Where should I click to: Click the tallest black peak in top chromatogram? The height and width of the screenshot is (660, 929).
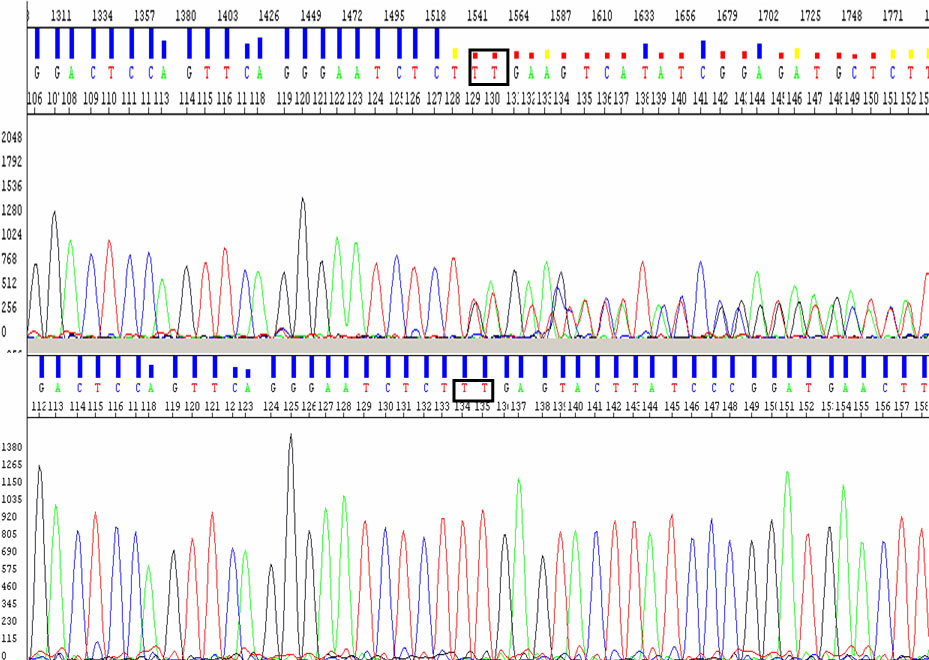(302, 200)
